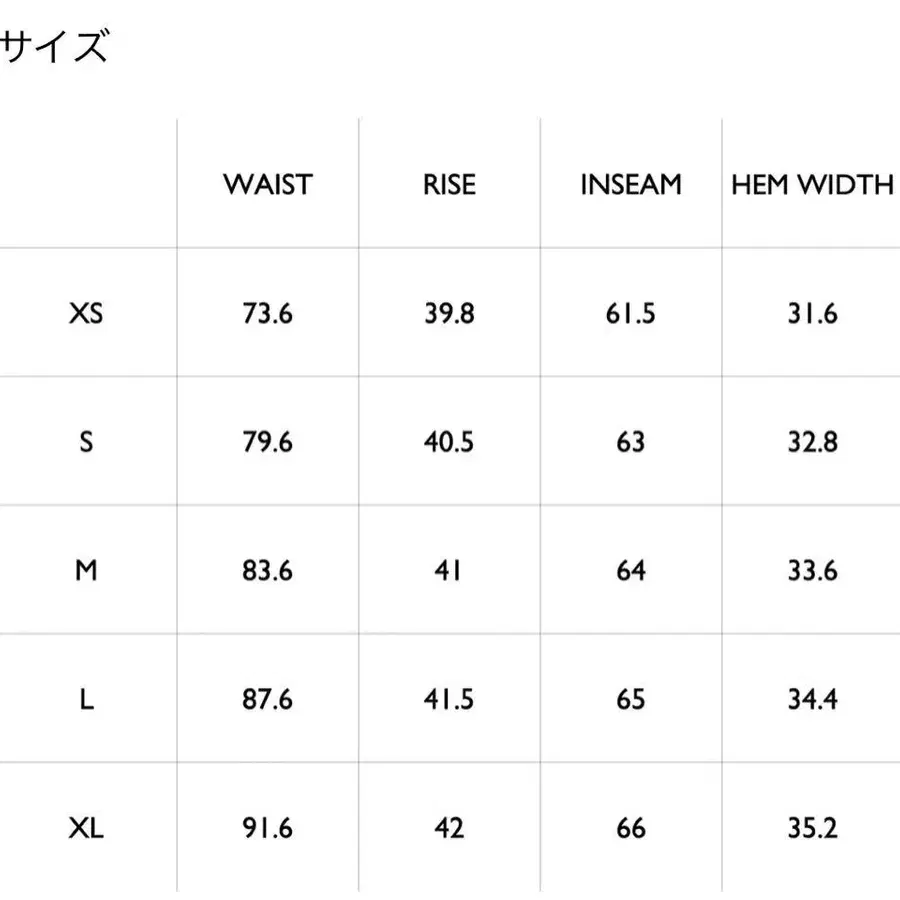Click the L size row label

[x=86, y=699]
